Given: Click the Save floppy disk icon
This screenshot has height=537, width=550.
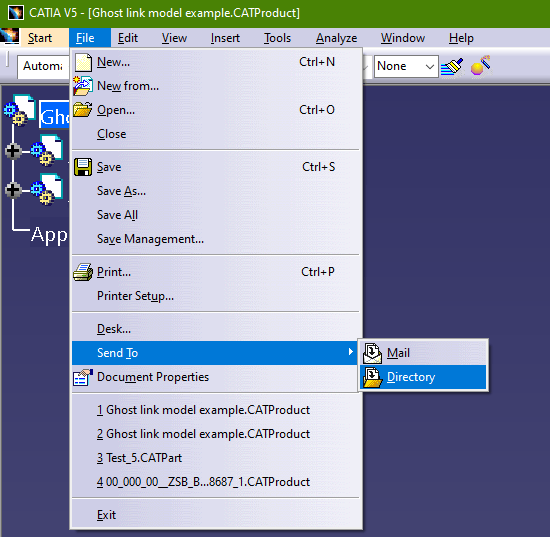Looking at the screenshot, I should (x=83, y=167).
